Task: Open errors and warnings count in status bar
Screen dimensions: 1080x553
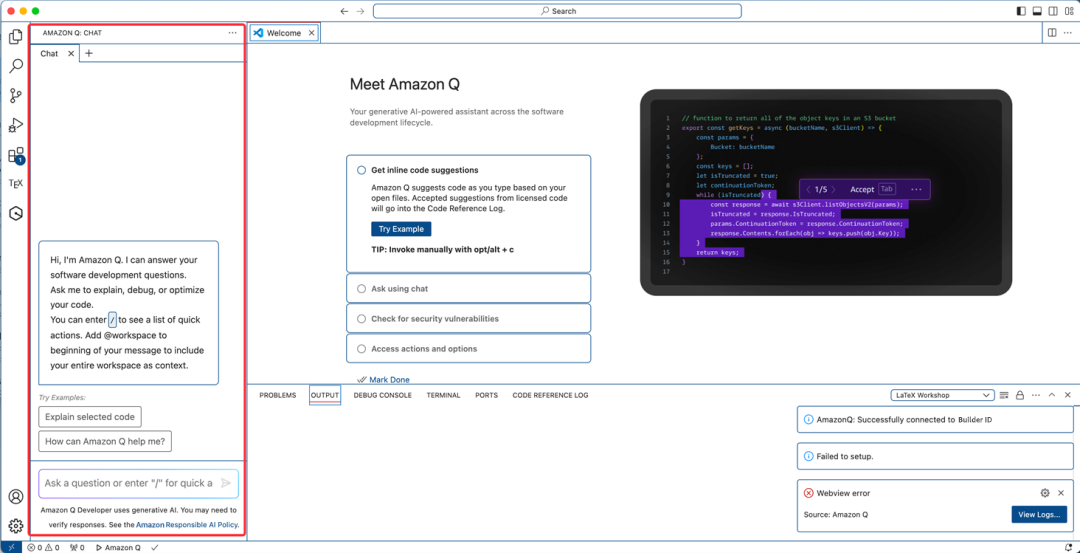Action: (x=43, y=547)
